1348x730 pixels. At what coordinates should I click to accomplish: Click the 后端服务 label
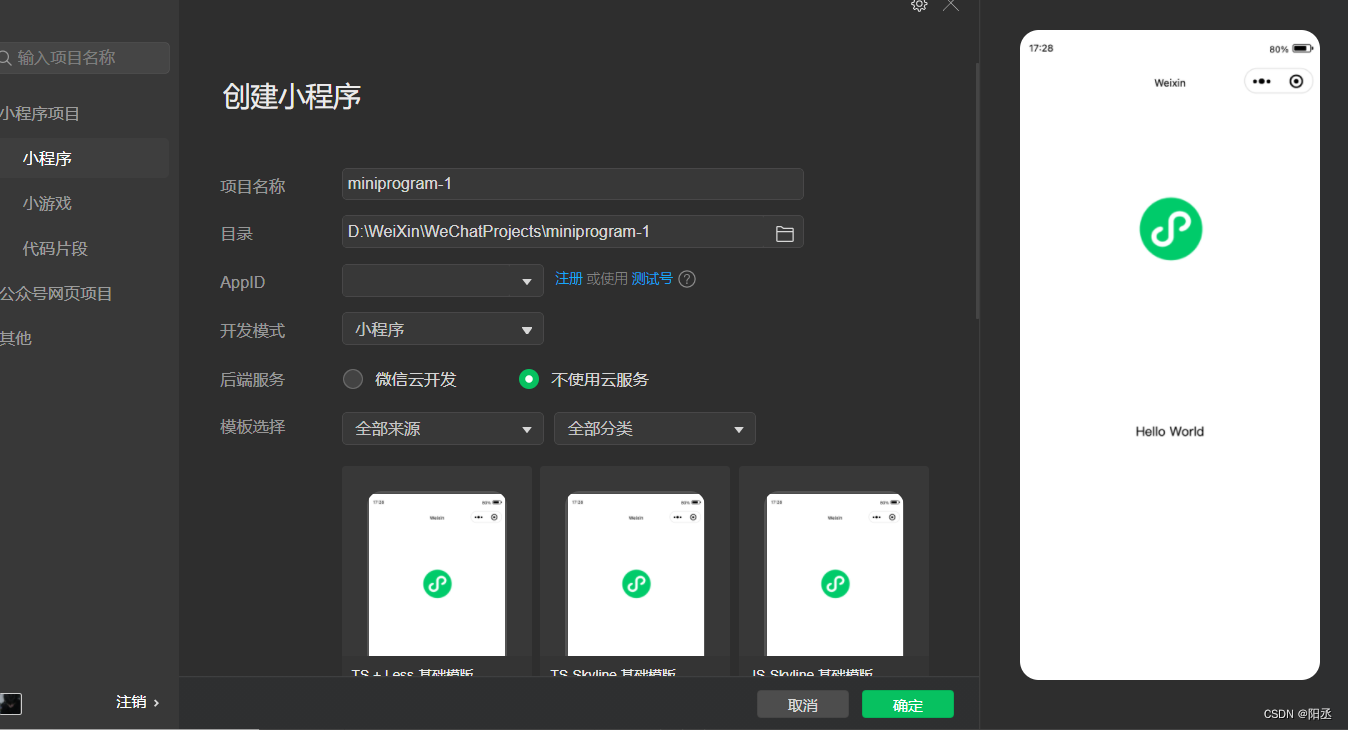pos(252,380)
